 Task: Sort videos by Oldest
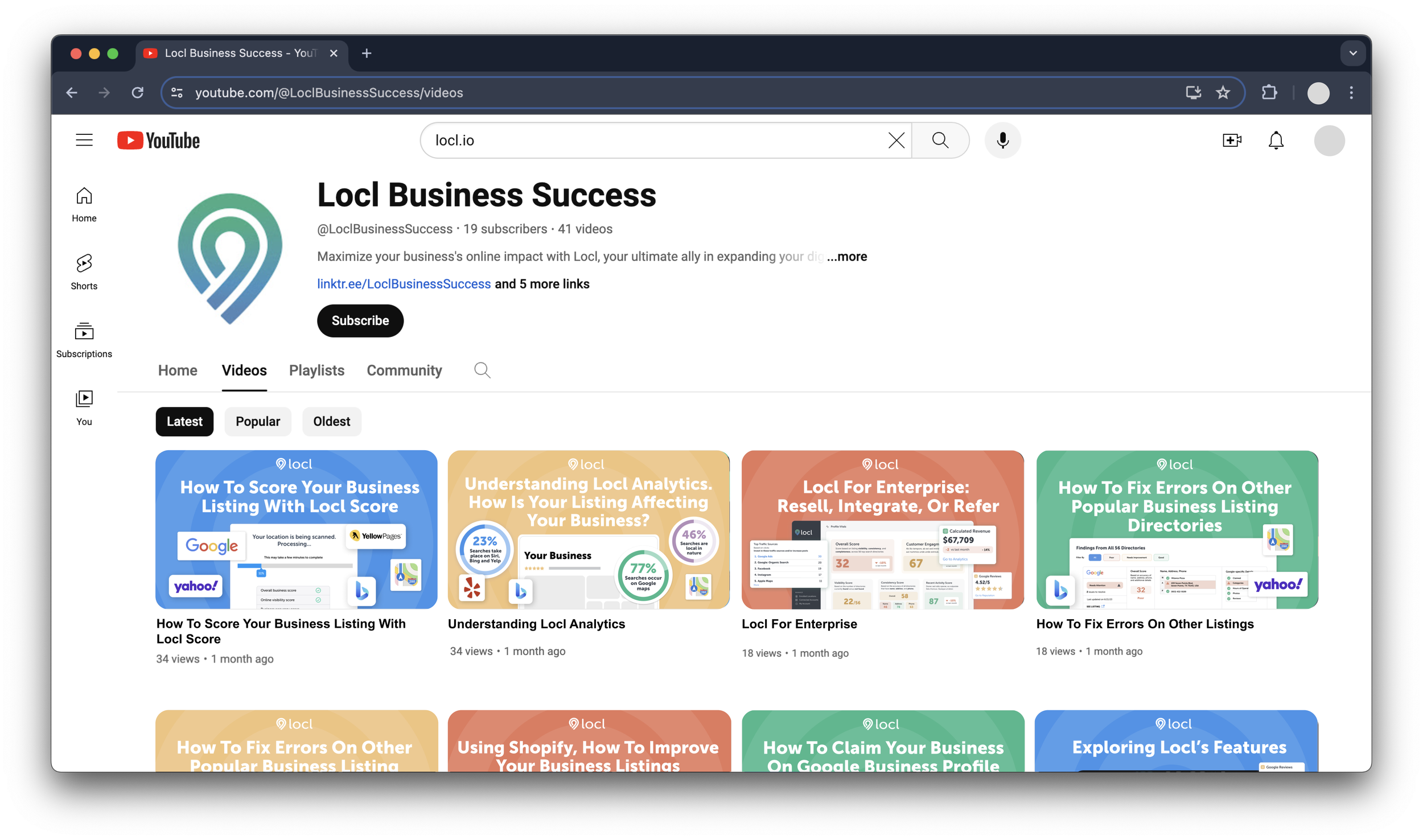(332, 421)
